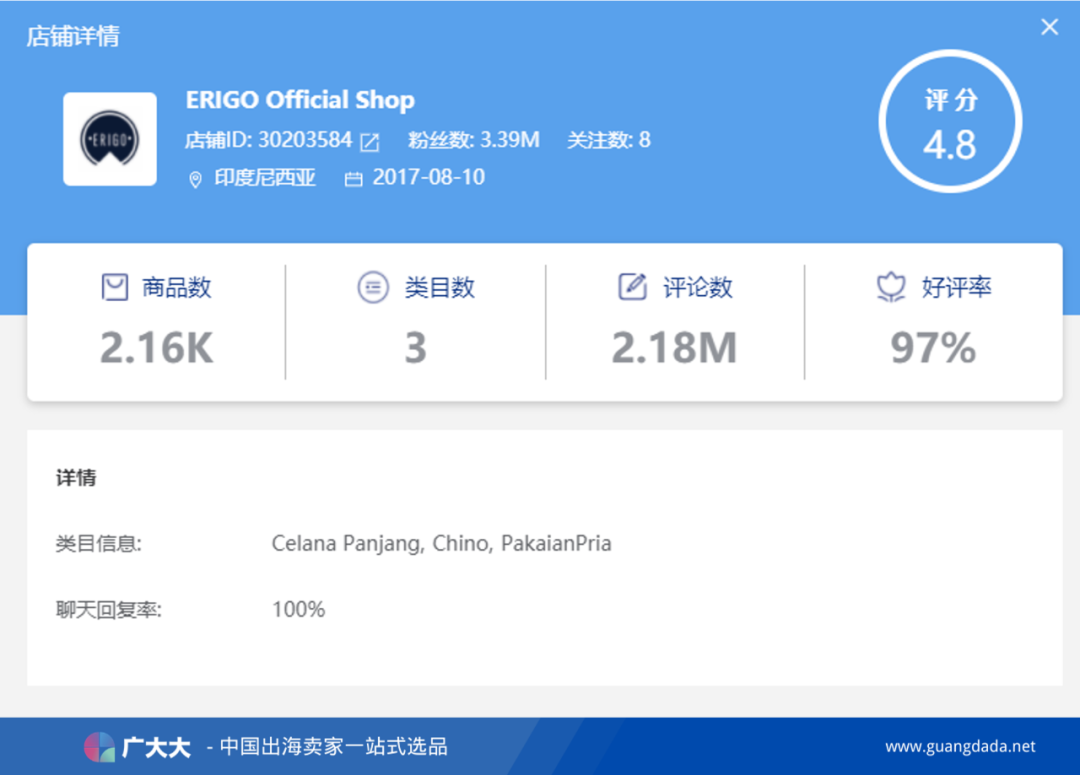Screen dimensions: 1080x775
Task: Click the 2.18M review count value
Action: coord(674,347)
